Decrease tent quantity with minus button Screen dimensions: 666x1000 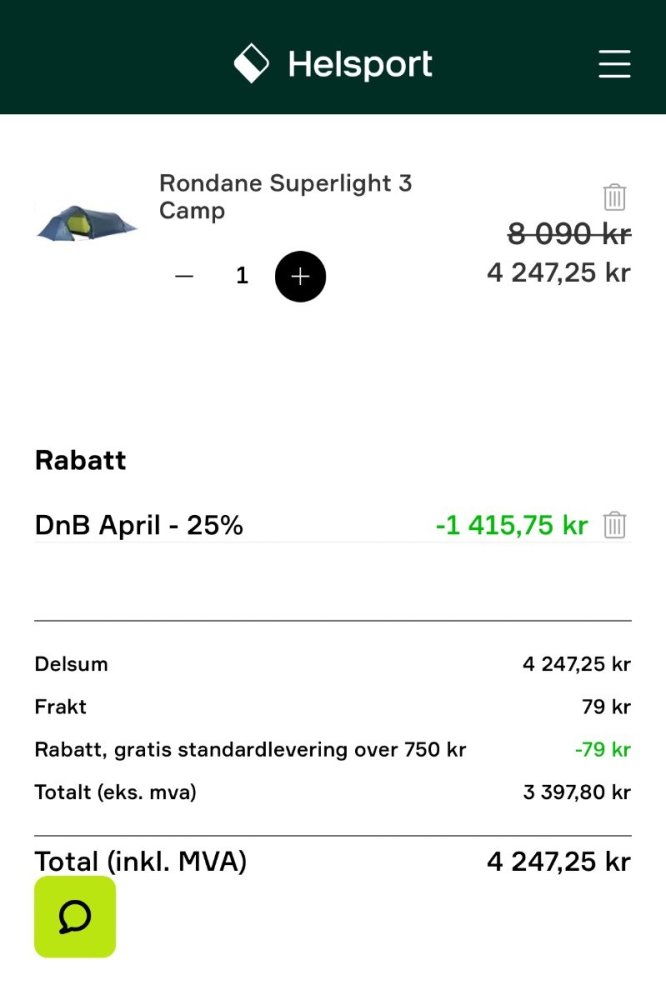[184, 277]
